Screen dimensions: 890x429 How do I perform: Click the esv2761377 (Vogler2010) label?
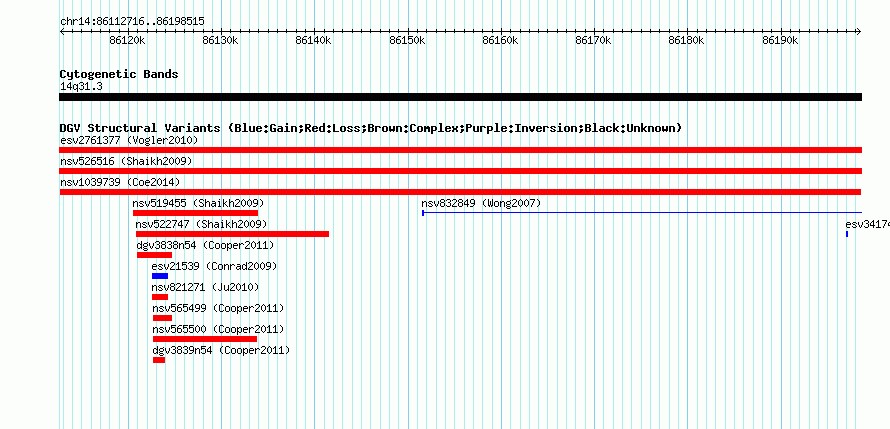tap(129, 140)
